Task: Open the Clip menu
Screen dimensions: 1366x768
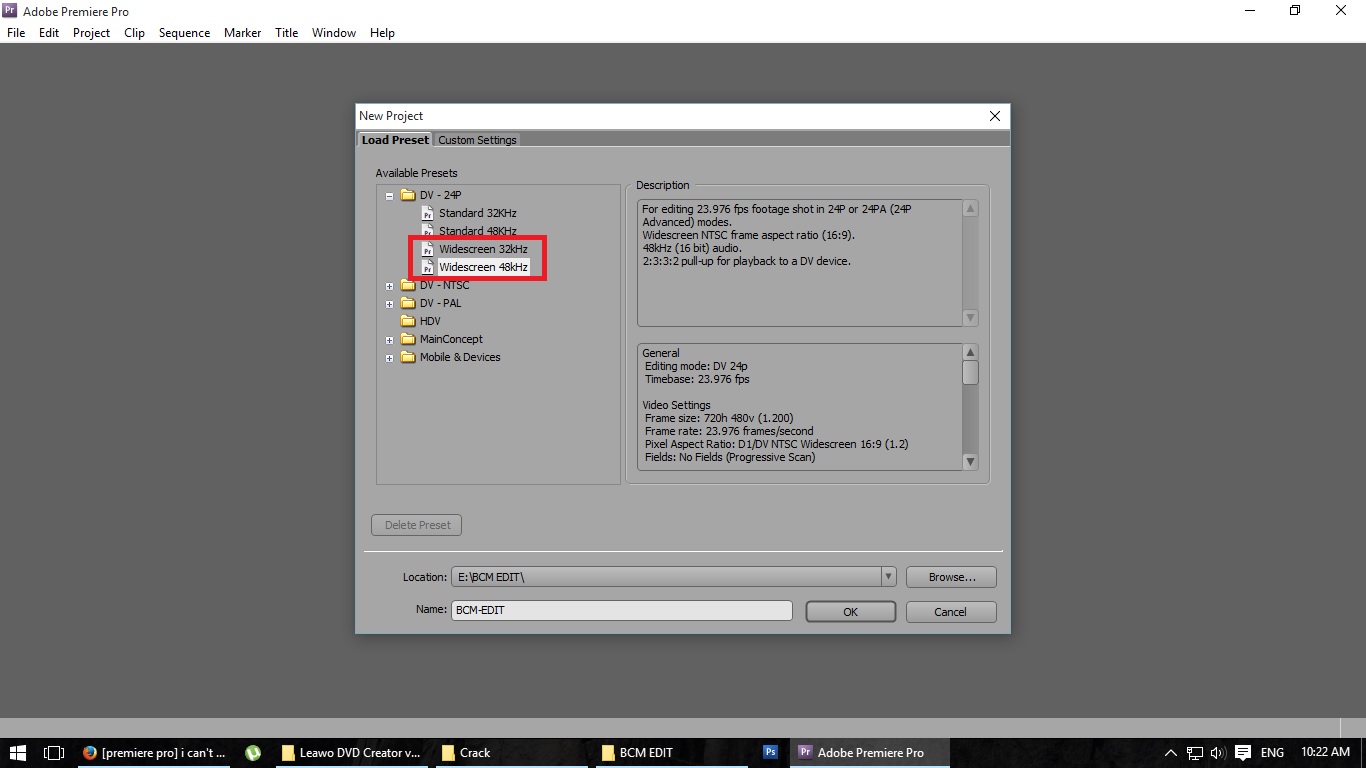Action: [x=134, y=33]
